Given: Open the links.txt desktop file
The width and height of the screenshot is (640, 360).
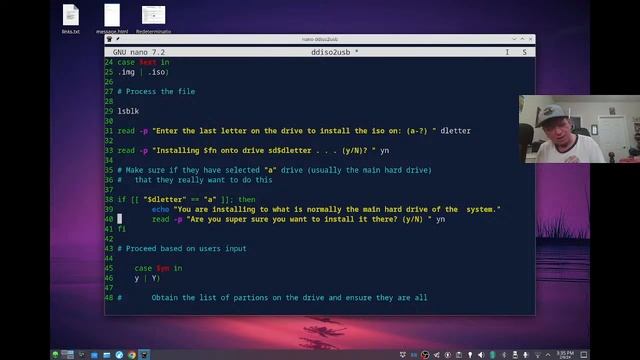Looking at the screenshot, I should click(71, 18).
